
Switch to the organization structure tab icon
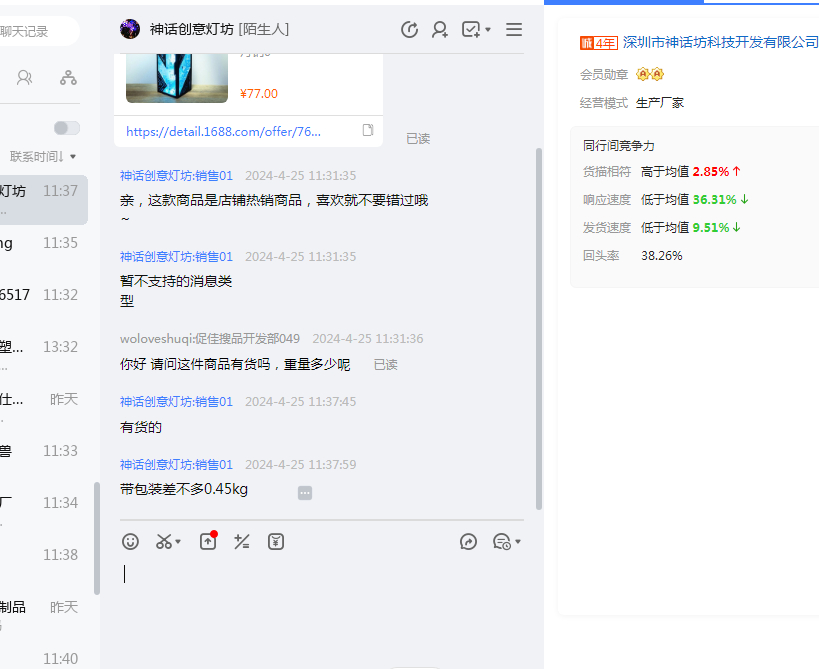pyautogui.click(x=68, y=77)
